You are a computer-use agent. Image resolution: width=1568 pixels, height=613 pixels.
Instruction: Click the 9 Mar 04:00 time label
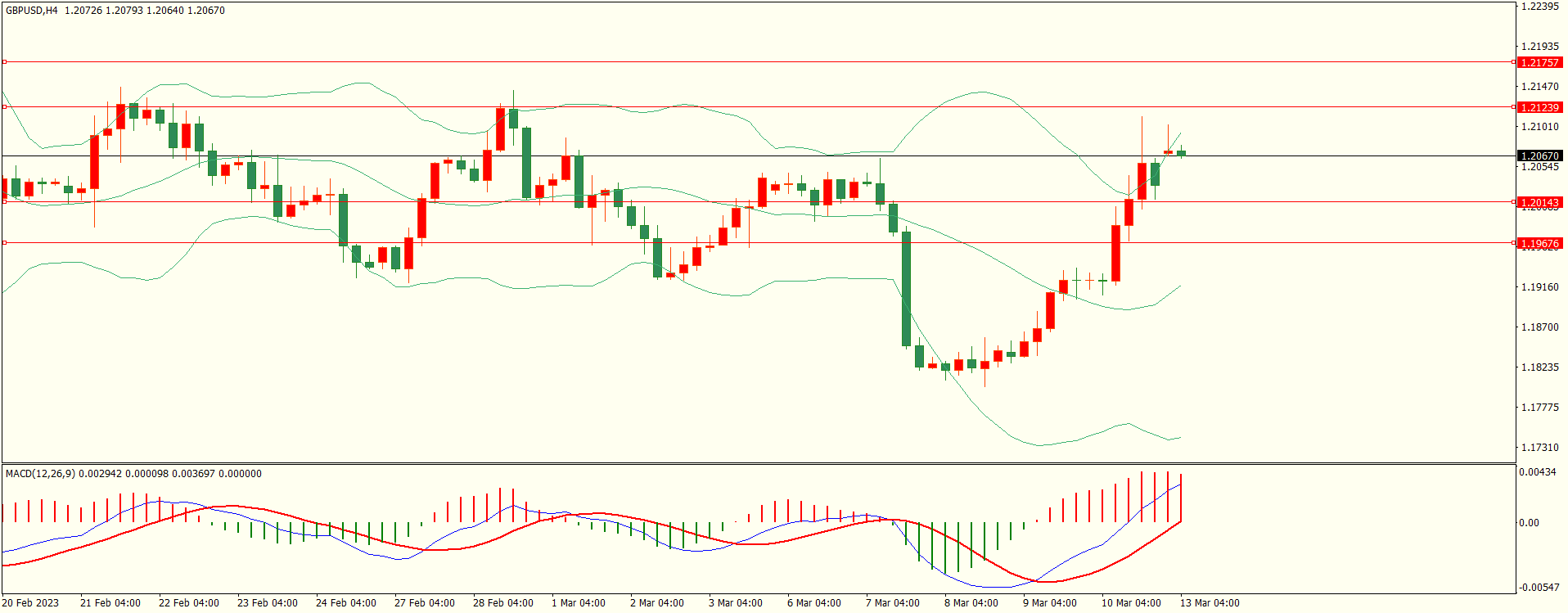point(1050,603)
